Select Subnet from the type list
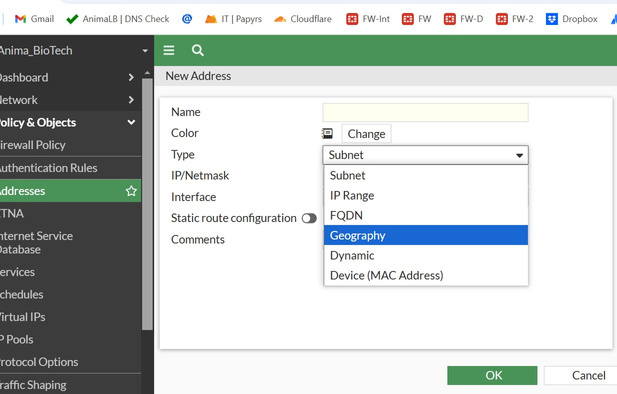617x394 pixels. click(426, 176)
